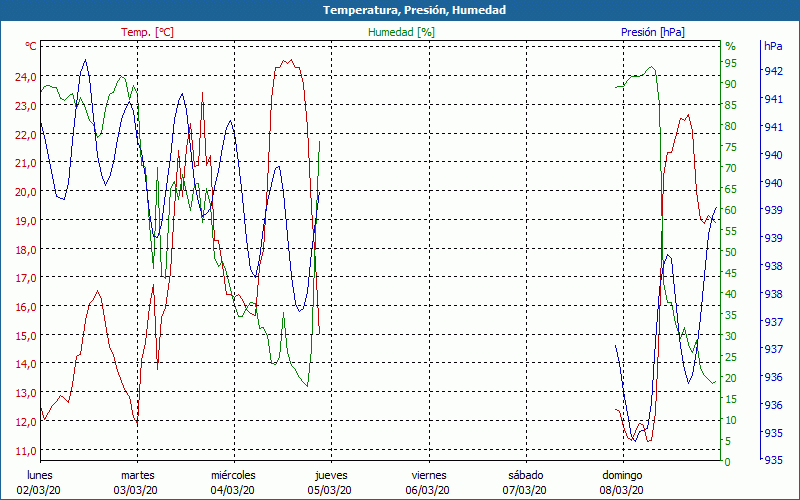Select the lunes day label
The width and height of the screenshot is (800, 500).
point(40,476)
